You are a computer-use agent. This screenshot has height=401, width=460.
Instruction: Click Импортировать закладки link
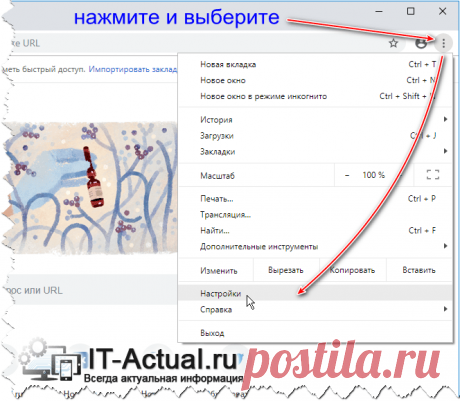point(133,69)
